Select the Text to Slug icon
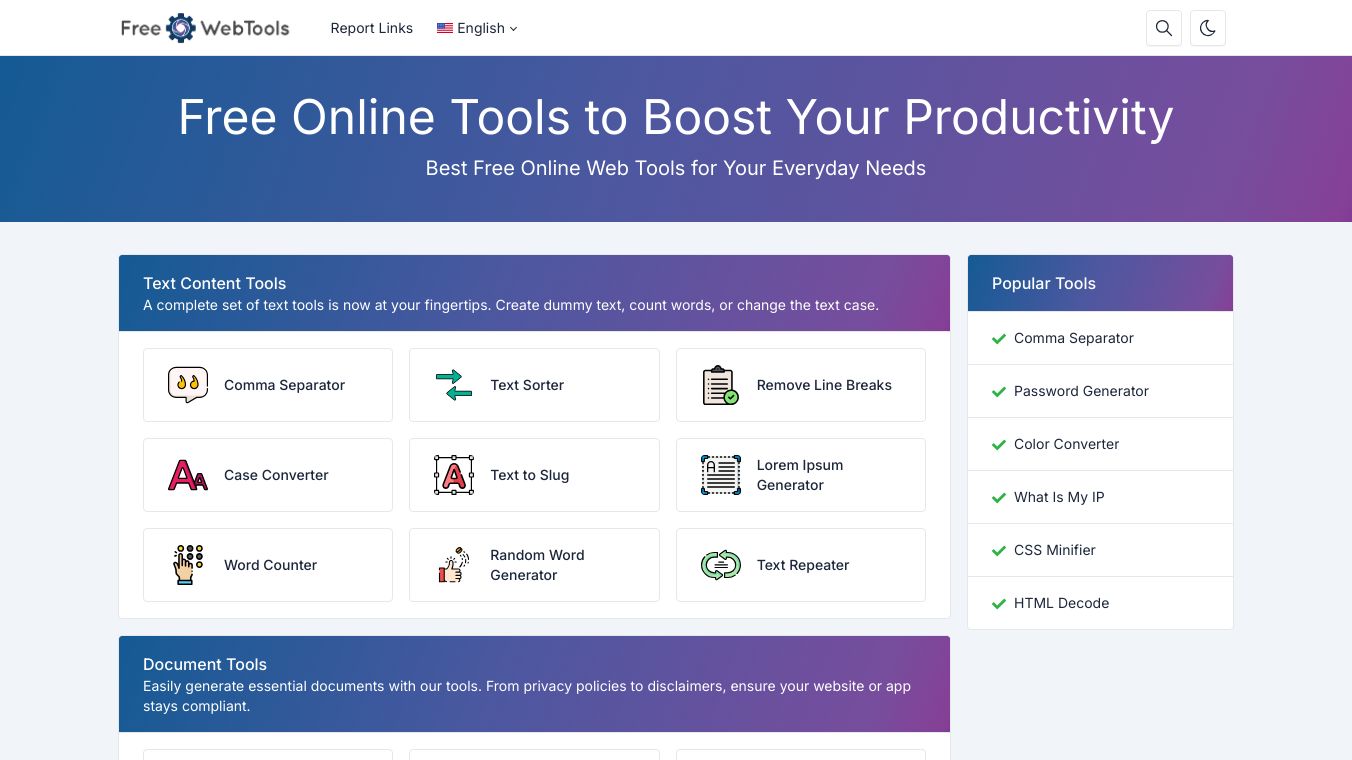 click(454, 475)
